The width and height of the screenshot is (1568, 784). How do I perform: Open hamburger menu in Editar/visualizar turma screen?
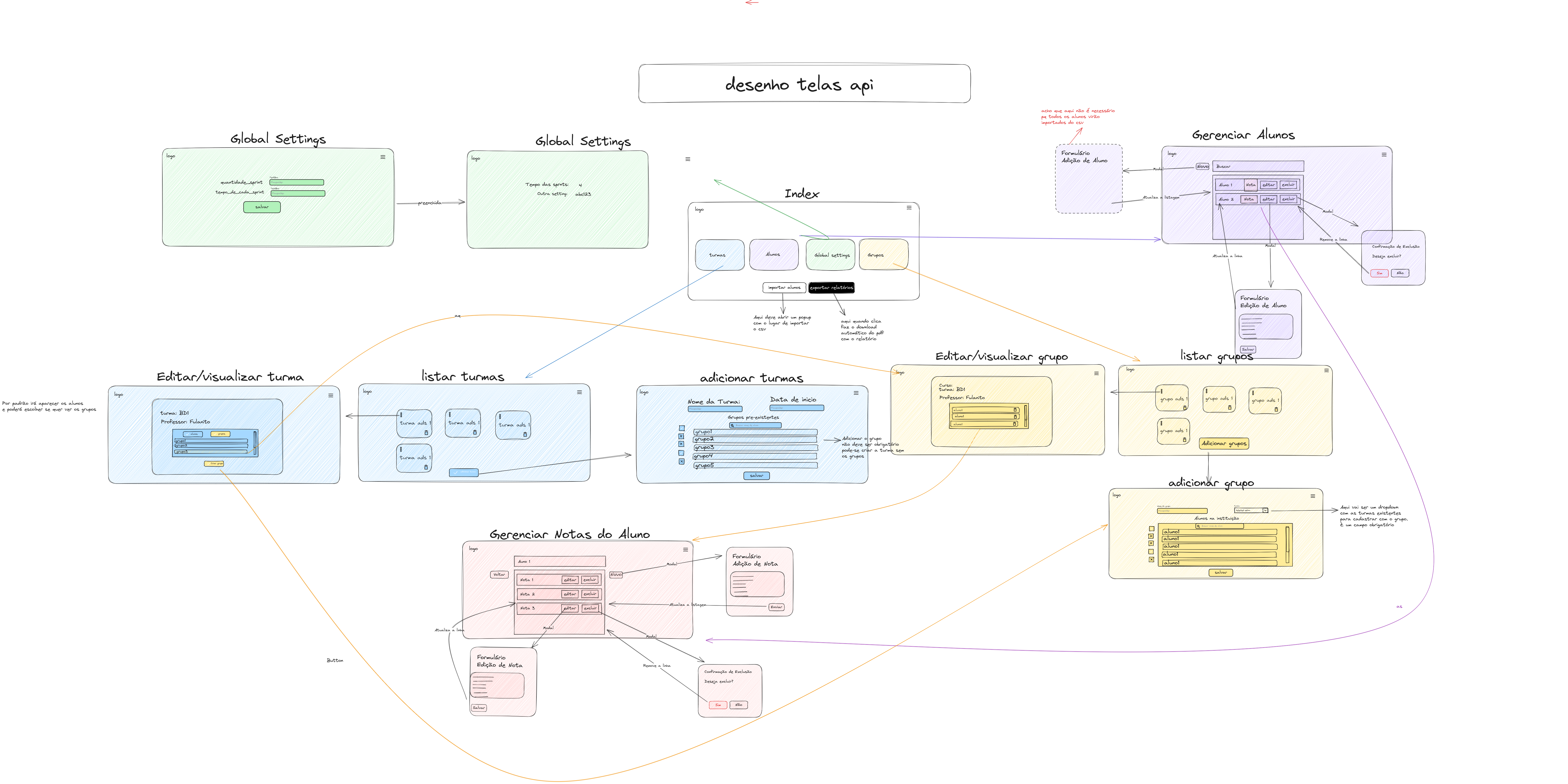pyautogui.click(x=331, y=395)
